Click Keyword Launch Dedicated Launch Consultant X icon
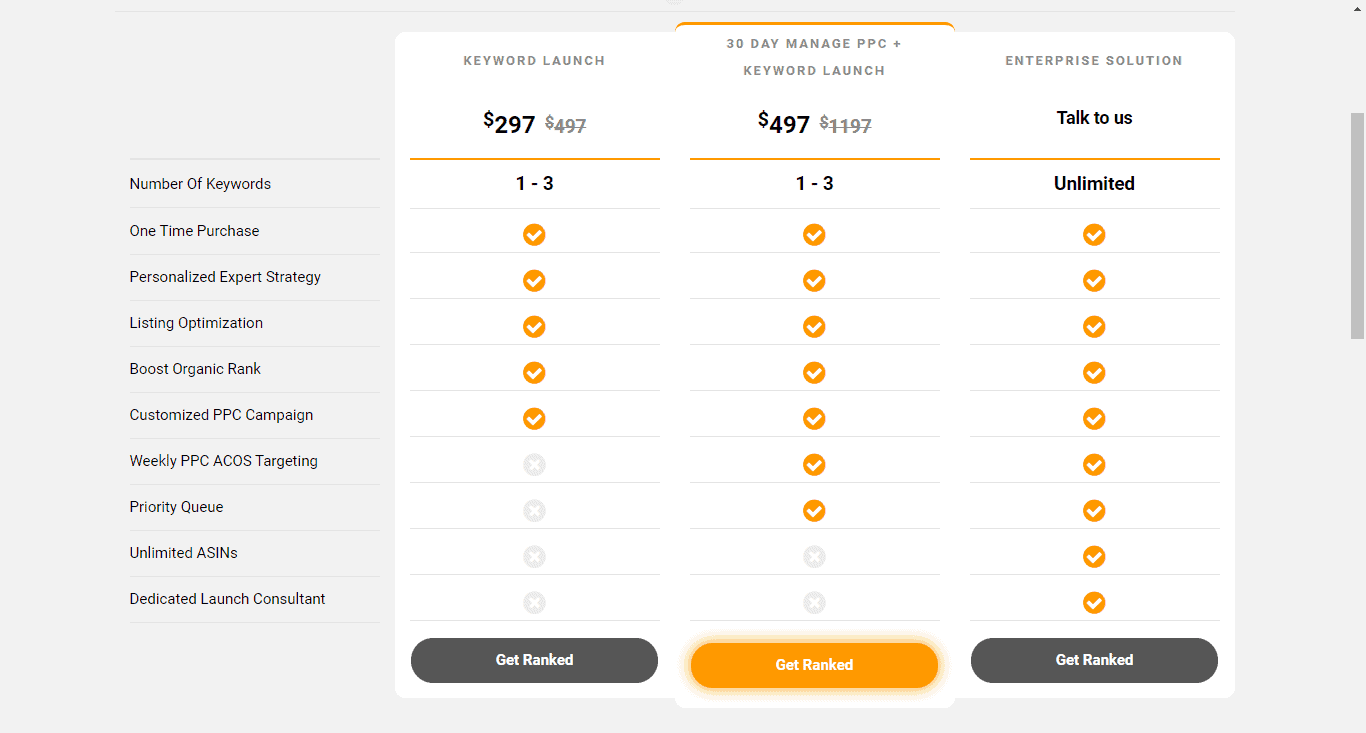 tap(534, 603)
